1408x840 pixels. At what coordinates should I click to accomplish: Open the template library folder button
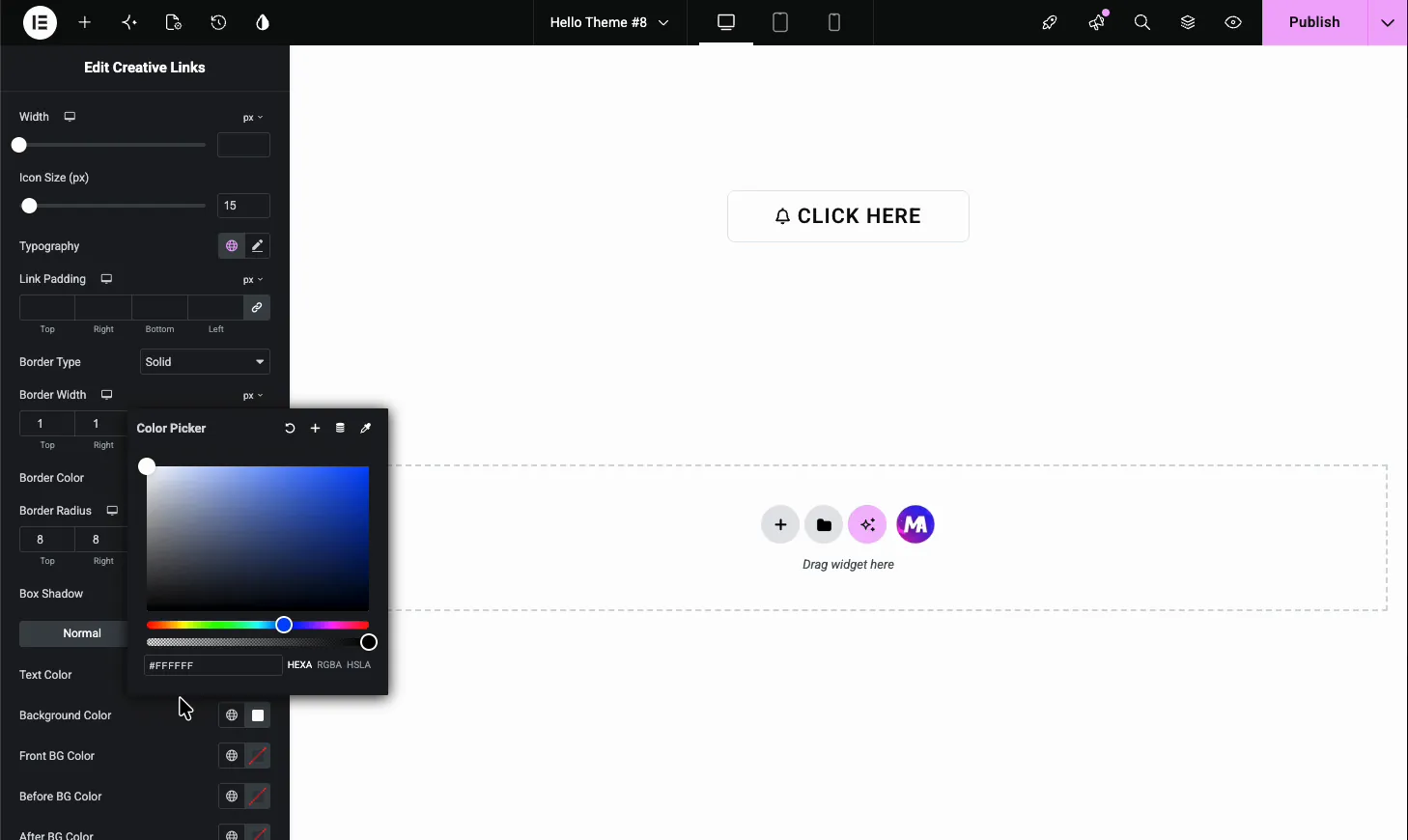(x=824, y=524)
